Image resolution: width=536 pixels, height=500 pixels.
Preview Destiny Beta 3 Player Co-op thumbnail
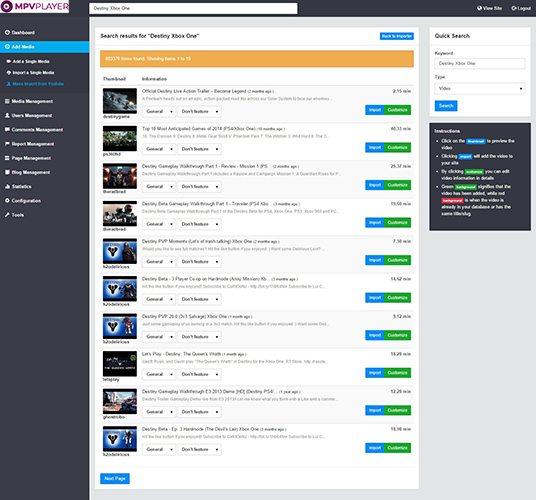120,289
